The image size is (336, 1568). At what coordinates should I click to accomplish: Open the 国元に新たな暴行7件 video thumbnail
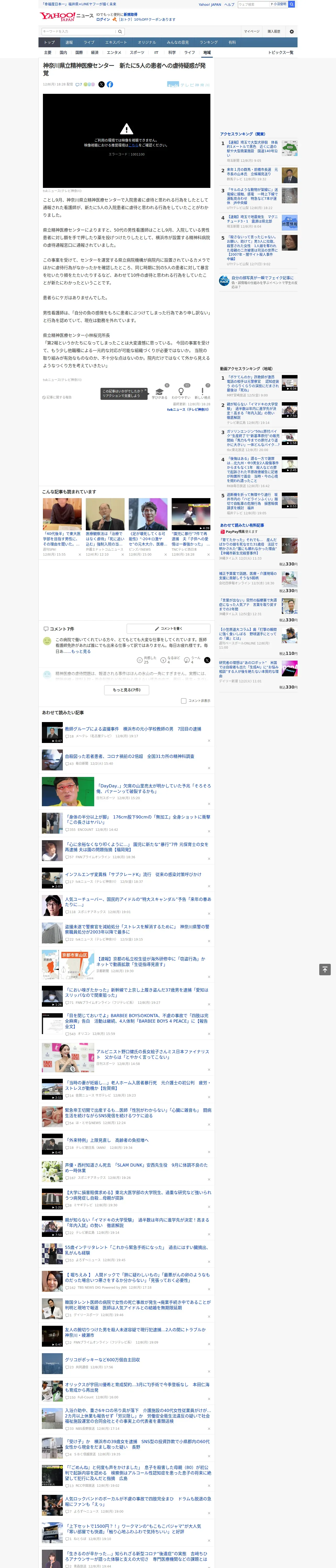click(x=191, y=514)
